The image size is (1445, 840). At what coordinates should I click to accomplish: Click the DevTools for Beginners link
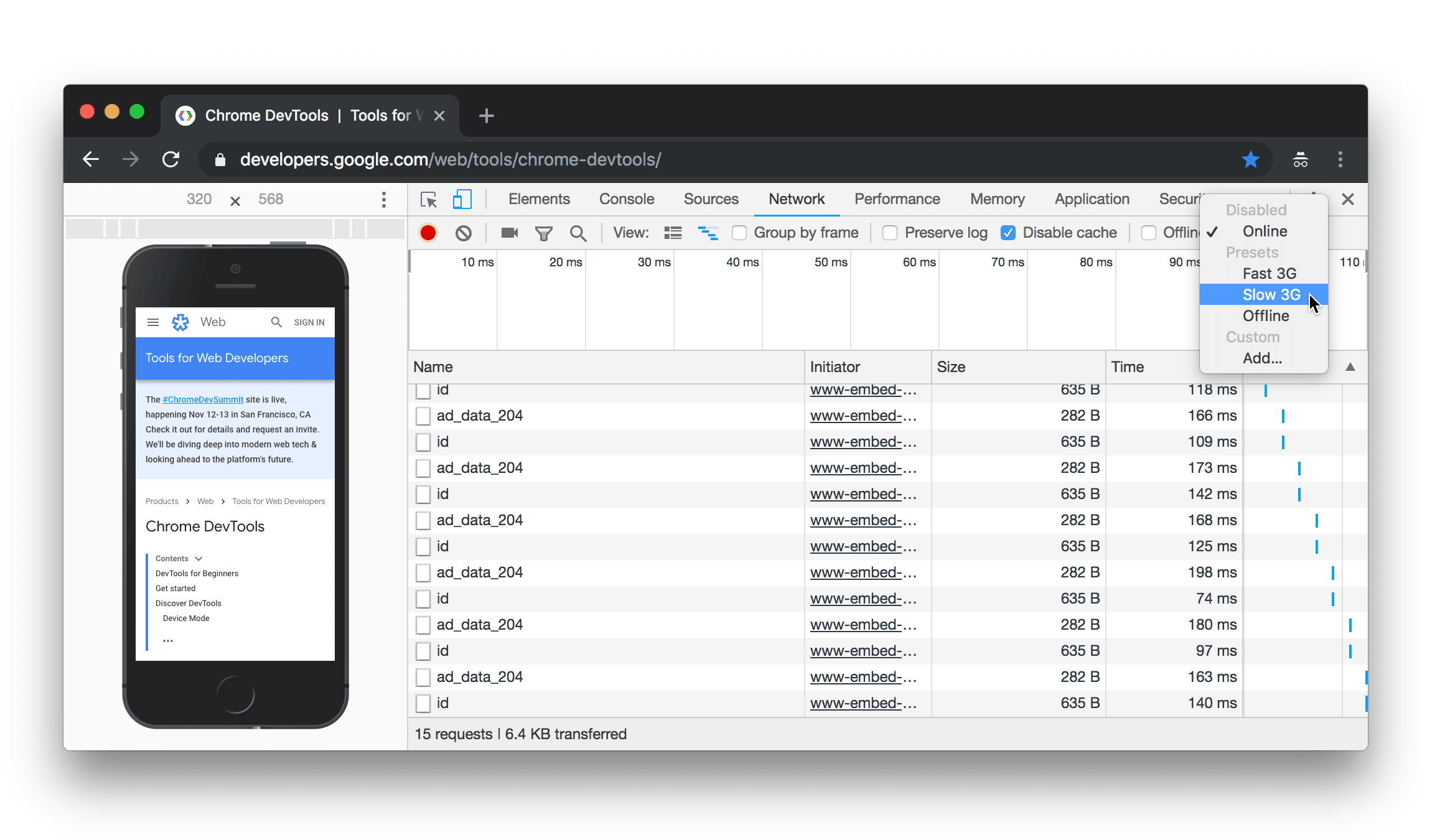click(197, 573)
